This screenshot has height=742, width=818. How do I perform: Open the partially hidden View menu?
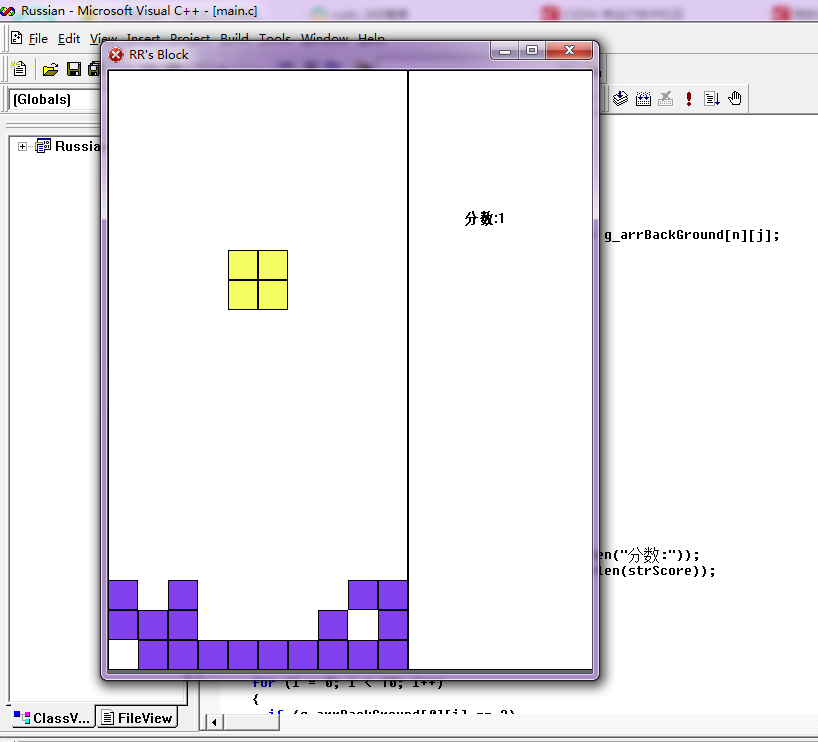(x=103, y=39)
